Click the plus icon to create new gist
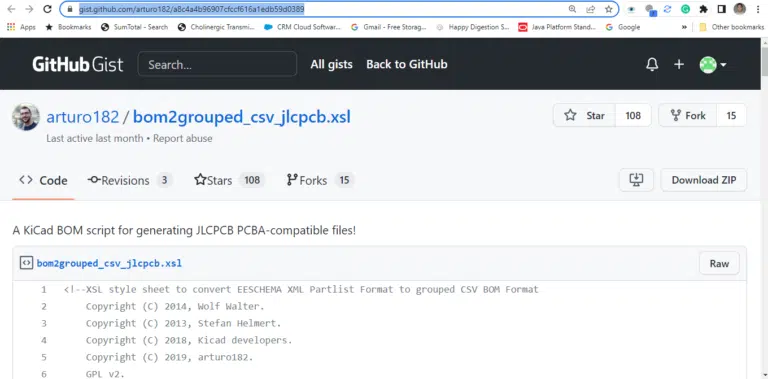The height and width of the screenshot is (379, 768). pos(679,65)
